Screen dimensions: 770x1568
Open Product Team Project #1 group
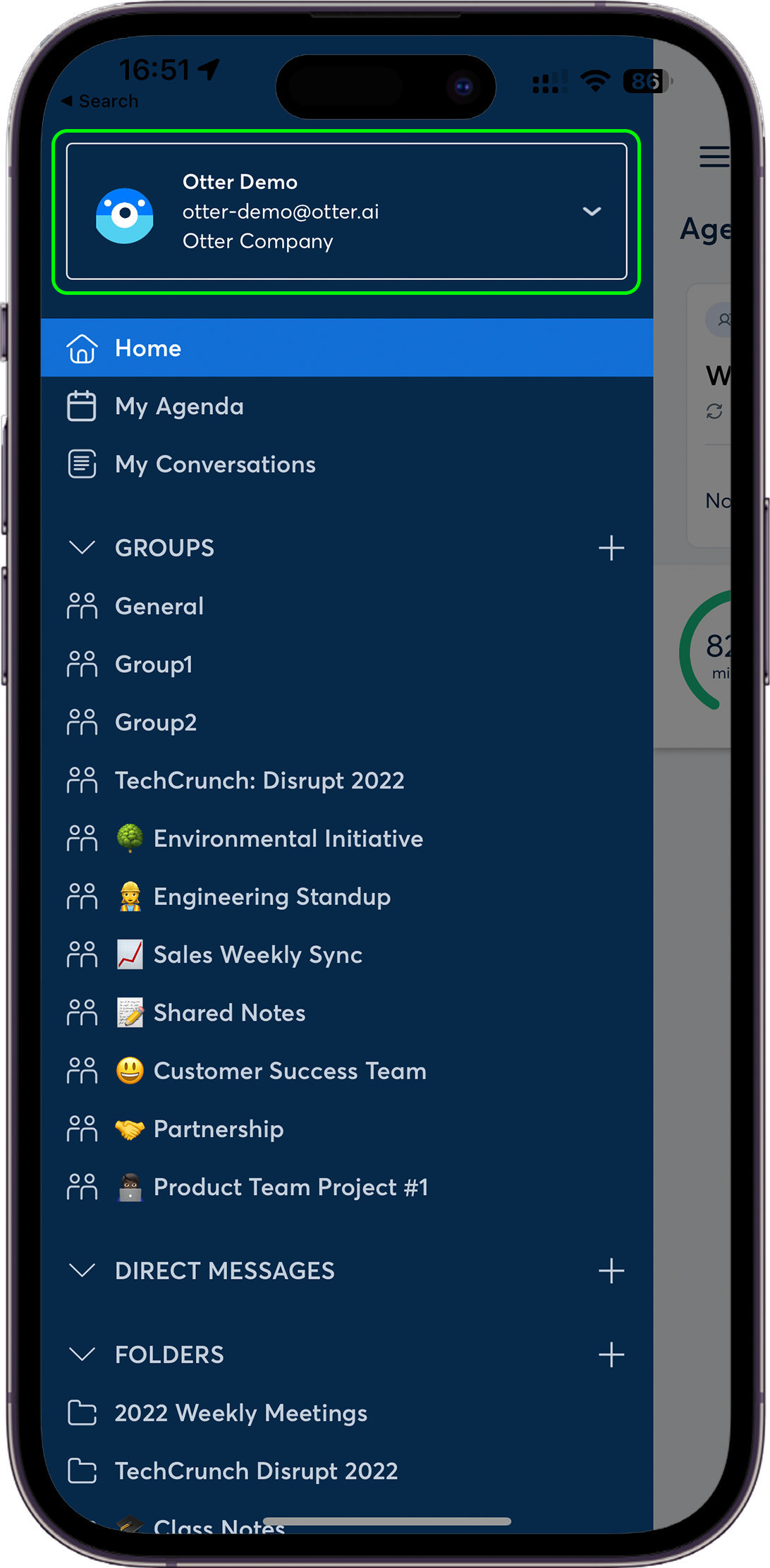point(347,1187)
